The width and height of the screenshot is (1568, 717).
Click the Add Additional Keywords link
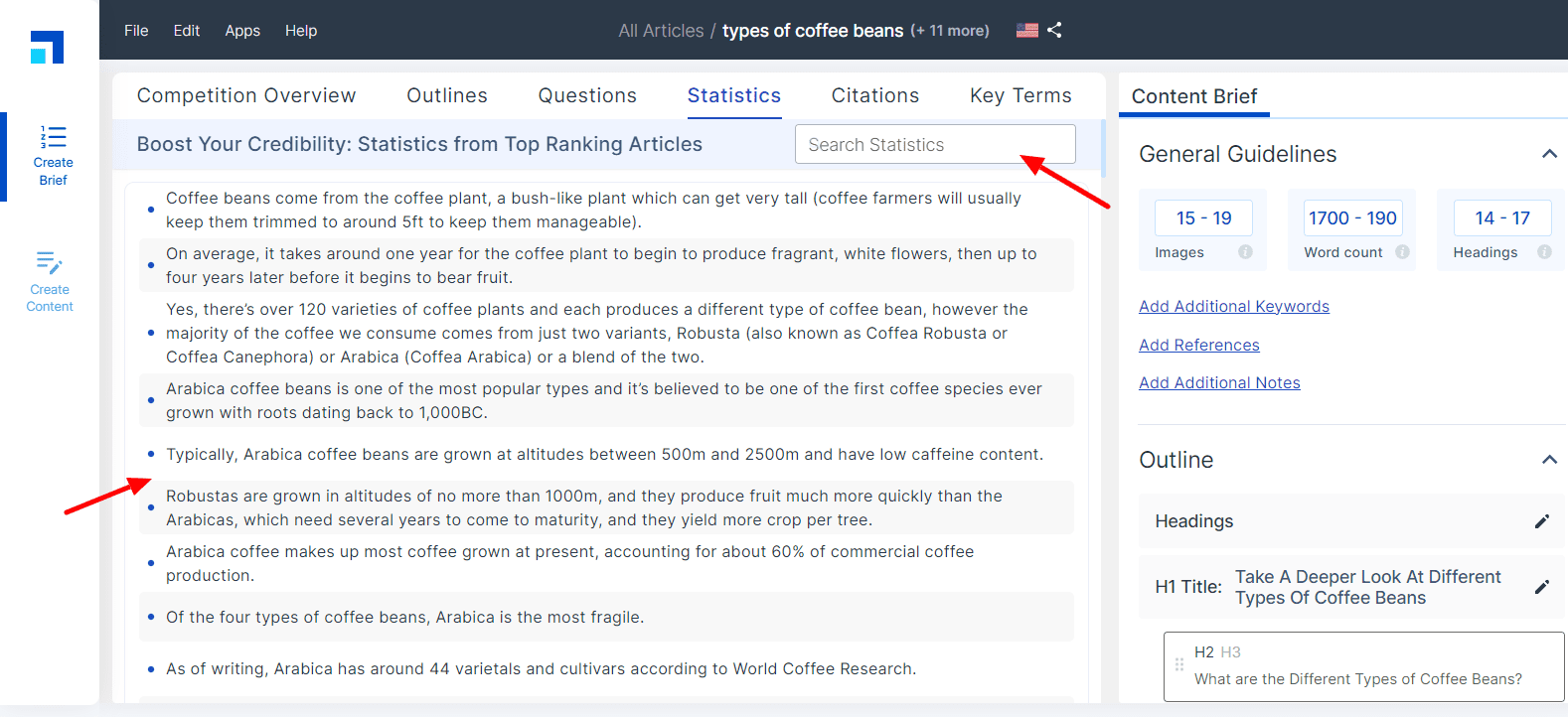(1234, 306)
